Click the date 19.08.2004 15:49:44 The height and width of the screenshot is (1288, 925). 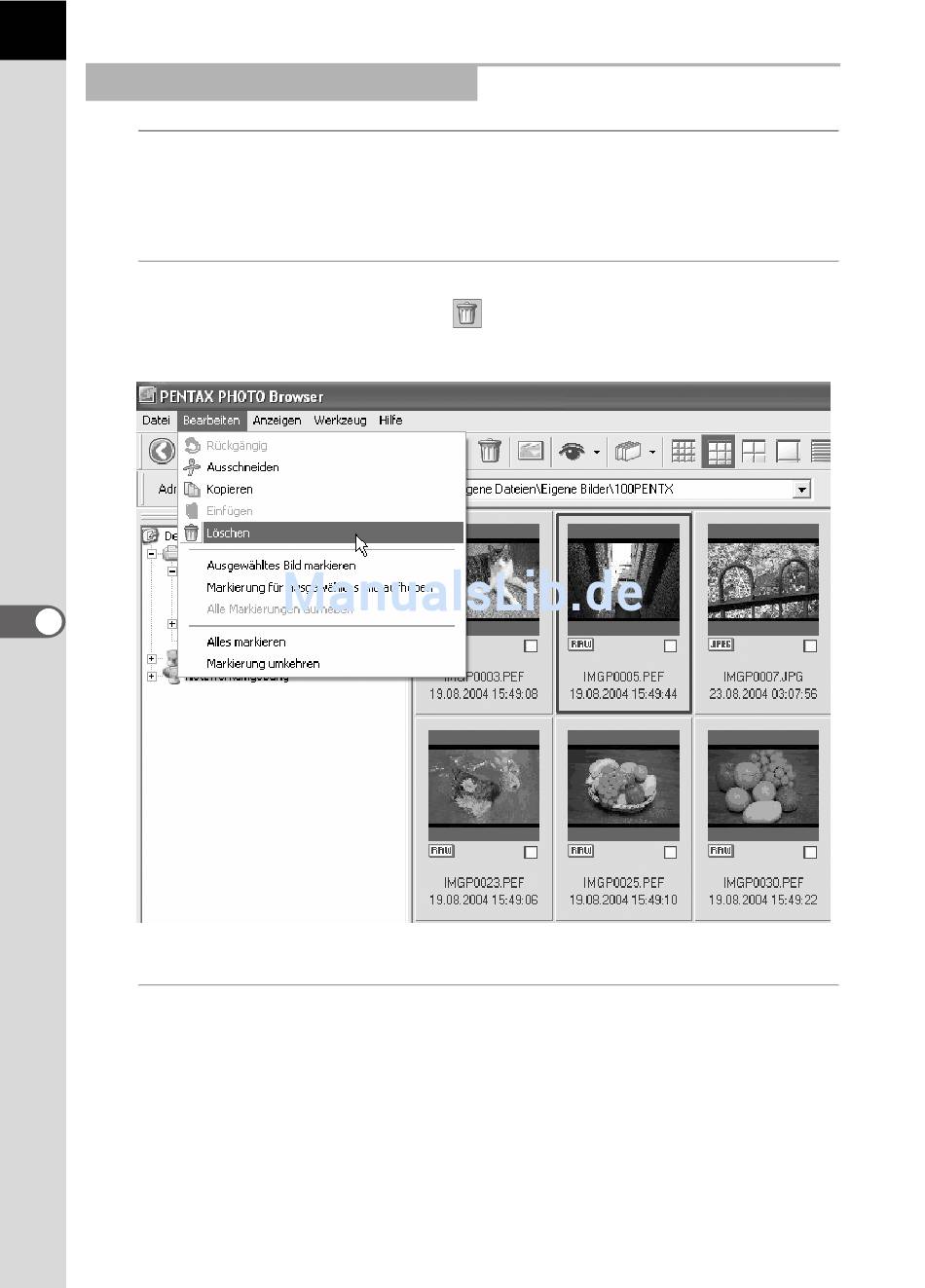(x=623, y=694)
